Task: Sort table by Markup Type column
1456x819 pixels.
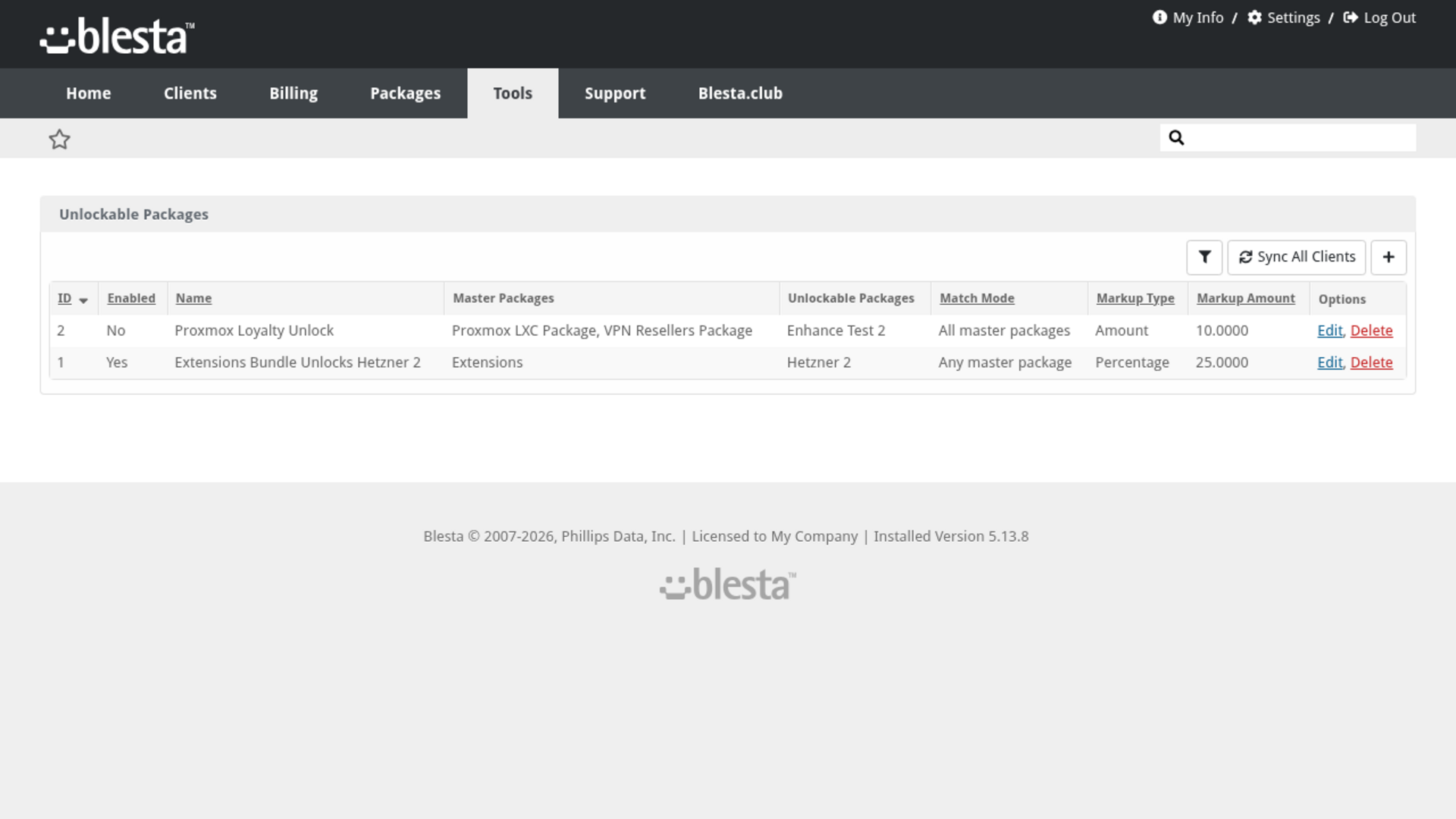Action: tap(1135, 299)
